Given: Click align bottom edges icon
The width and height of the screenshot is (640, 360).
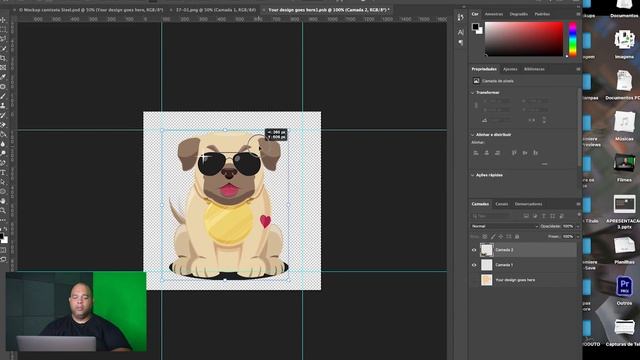Looking at the screenshot, I should coord(536,153).
